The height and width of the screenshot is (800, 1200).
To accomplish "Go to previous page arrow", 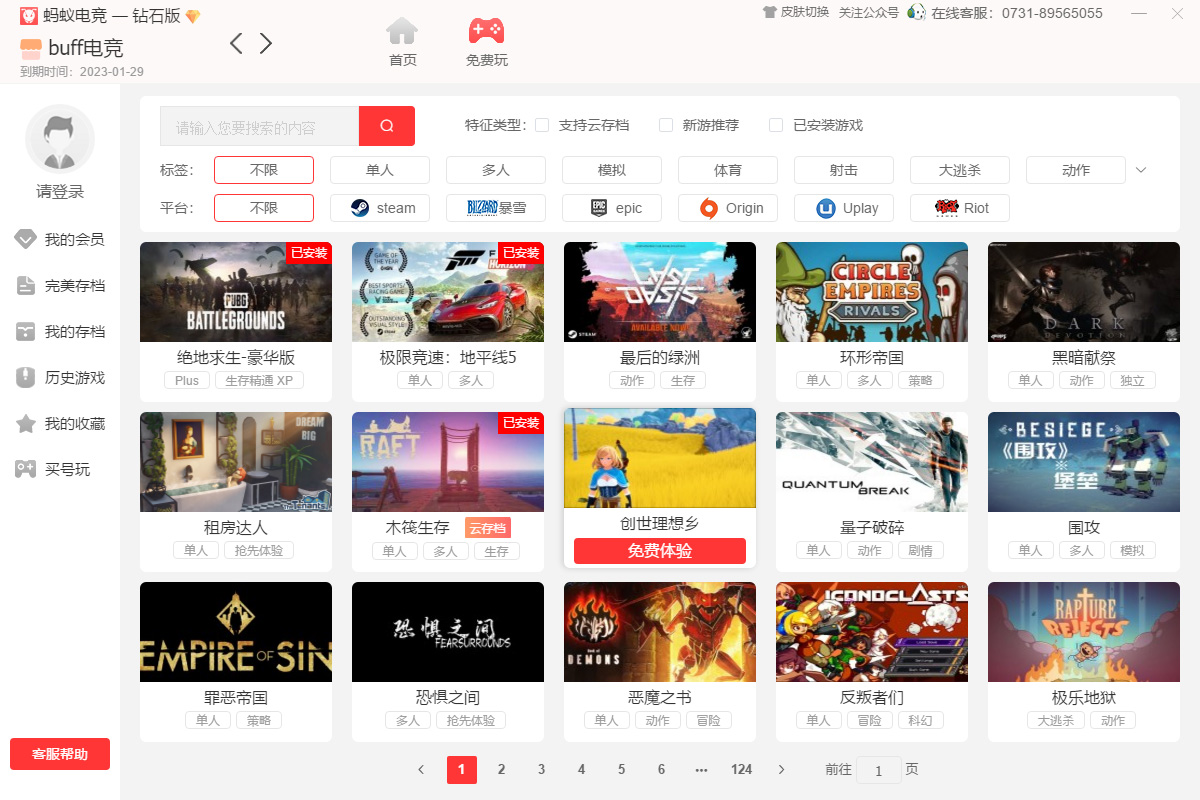I will pyautogui.click(x=421, y=770).
